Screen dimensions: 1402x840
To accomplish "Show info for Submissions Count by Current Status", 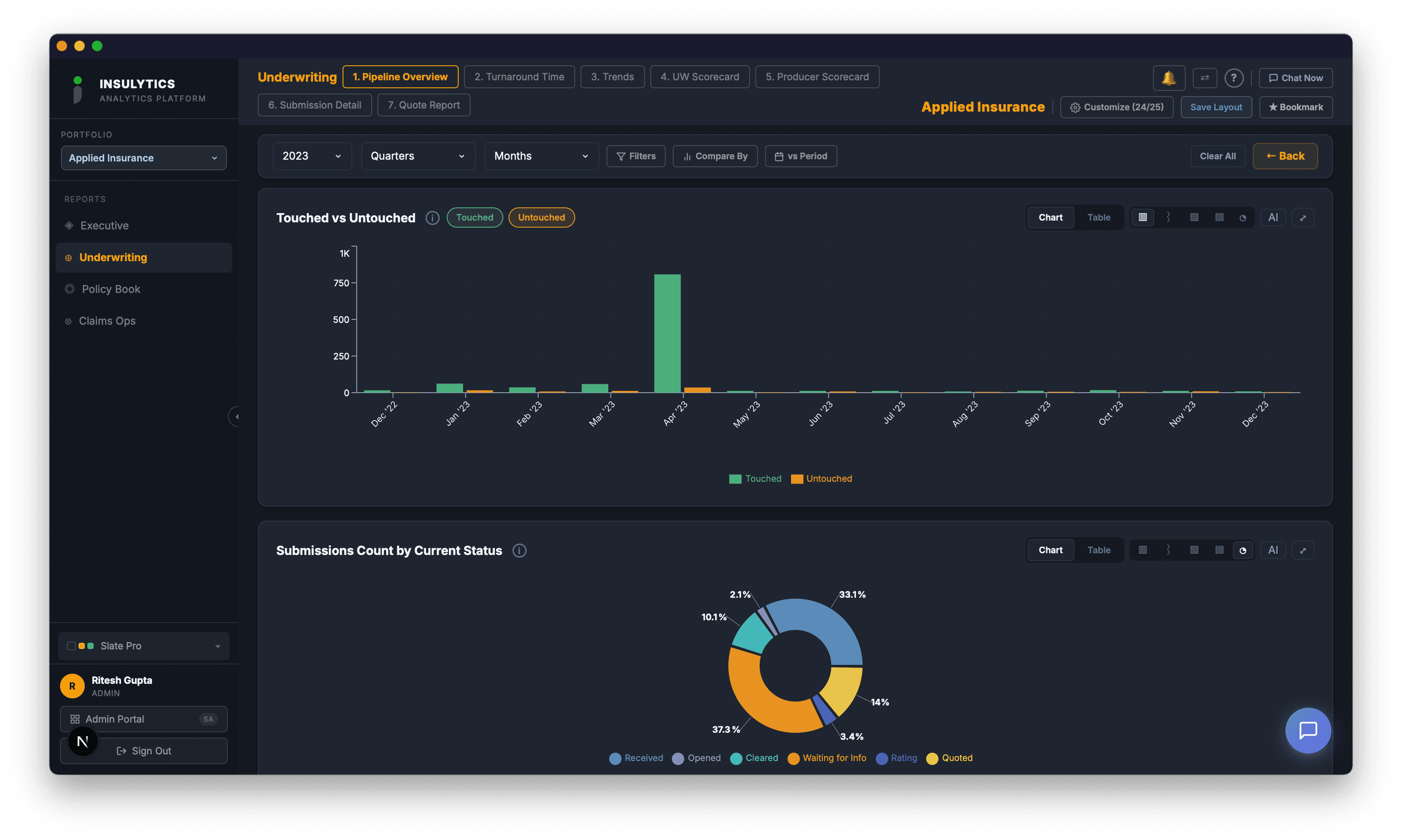I will point(519,550).
